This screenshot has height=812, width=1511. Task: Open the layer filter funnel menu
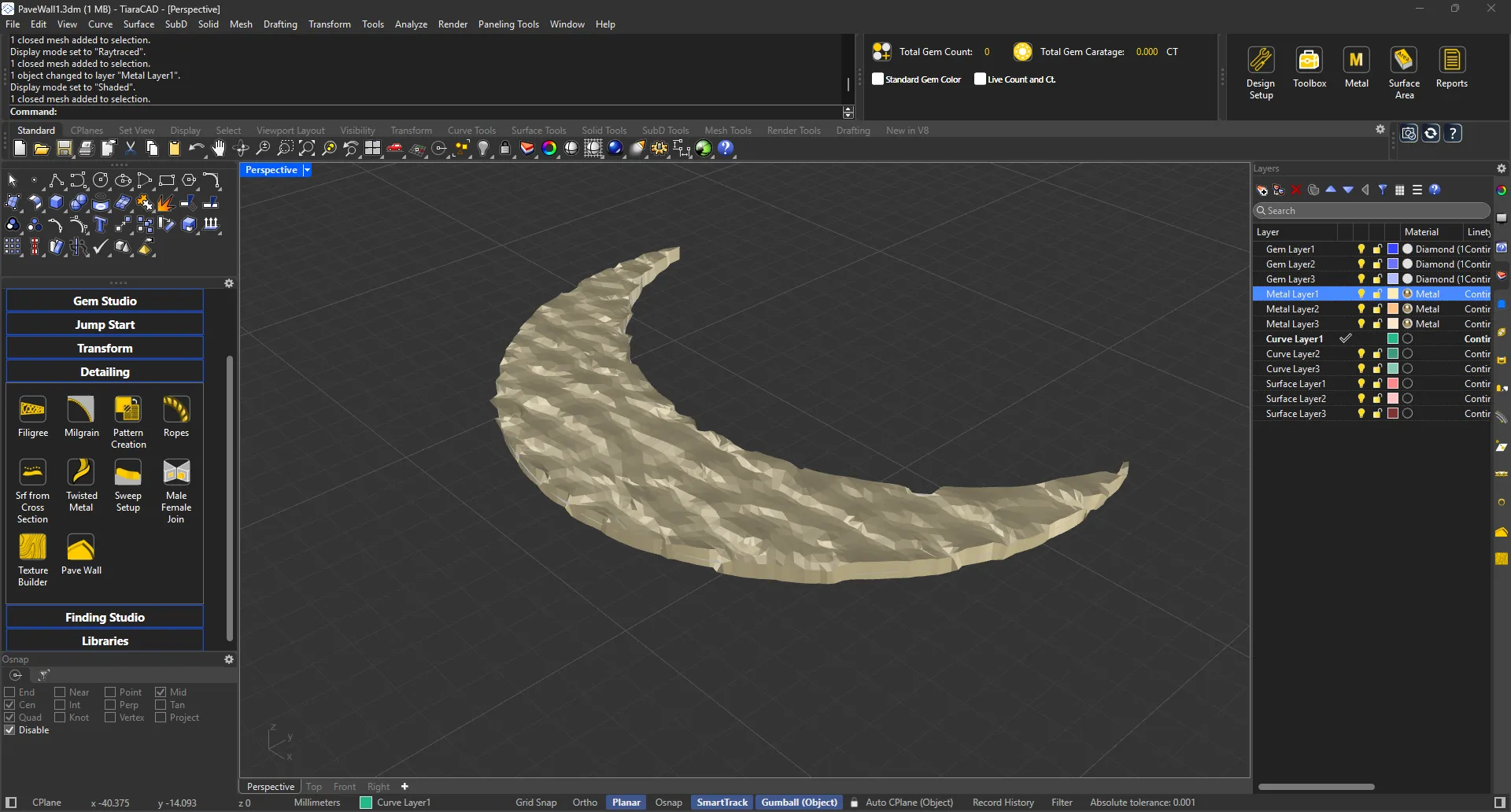tap(1383, 190)
